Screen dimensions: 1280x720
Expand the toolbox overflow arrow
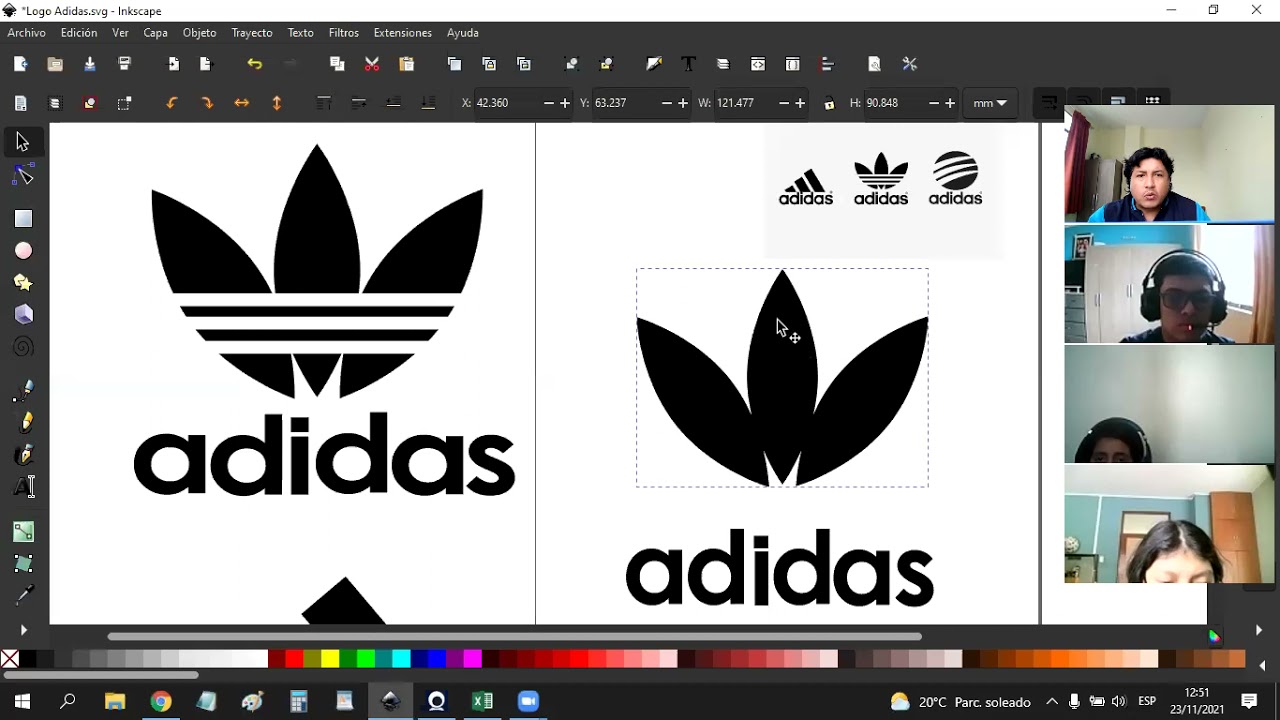[x=23, y=630]
